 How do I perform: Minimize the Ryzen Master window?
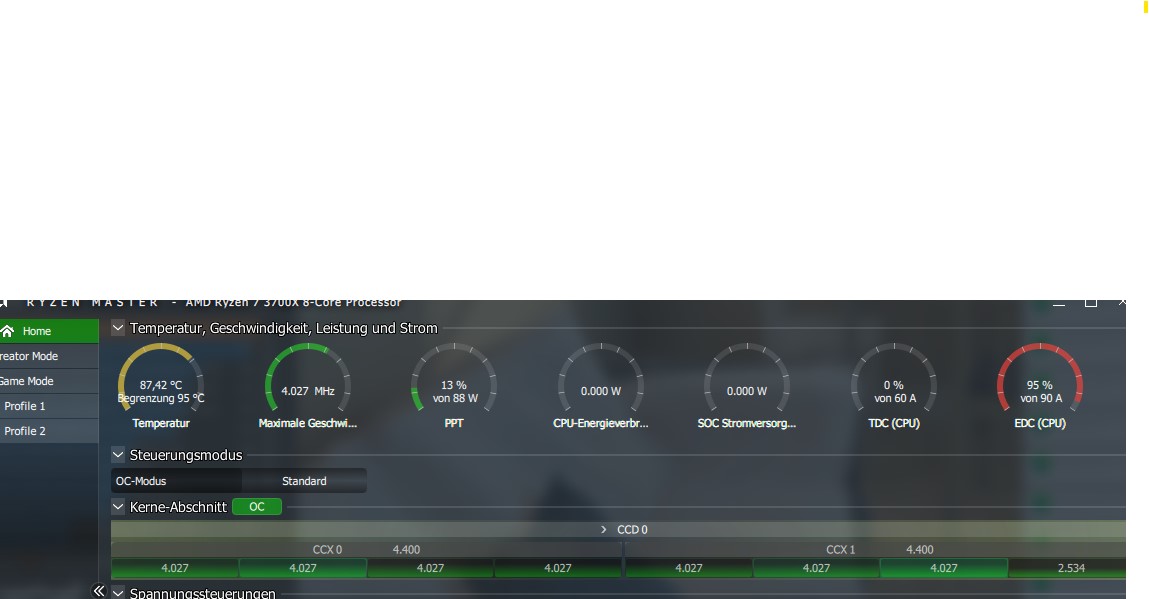pyautogui.click(x=1059, y=303)
